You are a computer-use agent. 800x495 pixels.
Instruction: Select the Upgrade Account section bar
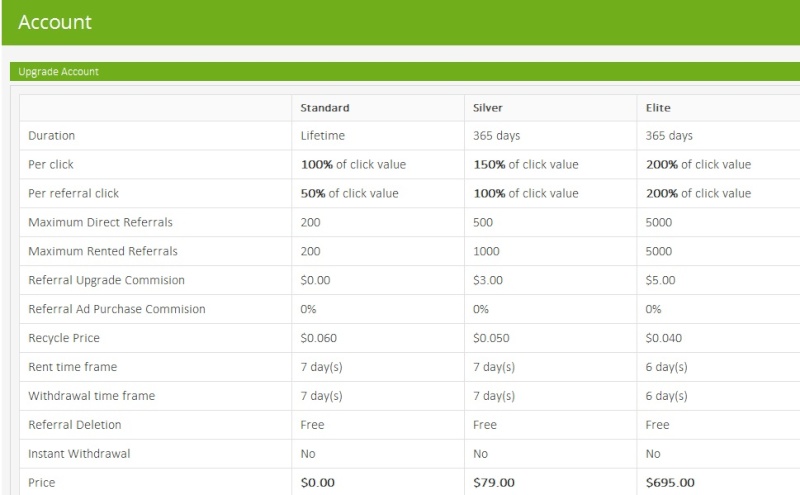[x=405, y=71]
